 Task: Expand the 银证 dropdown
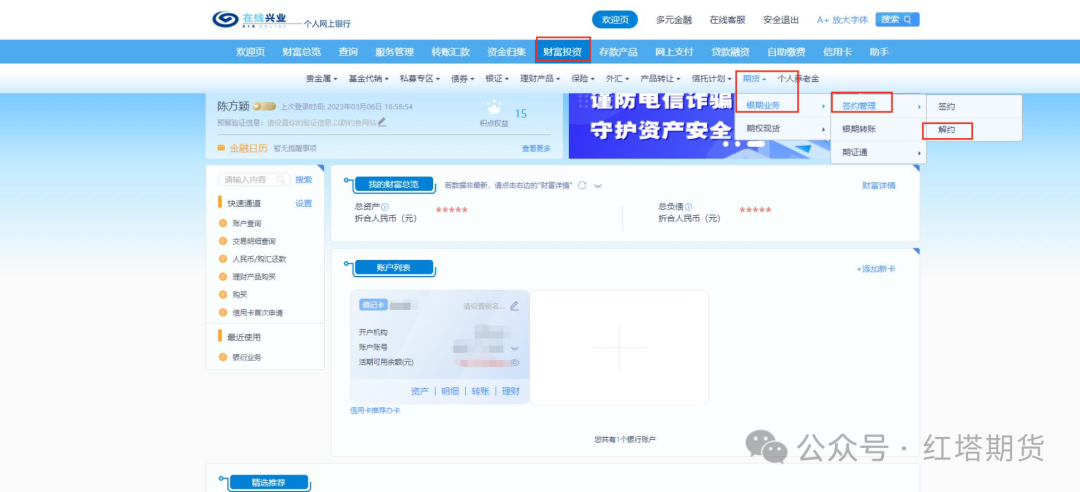(497, 79)
